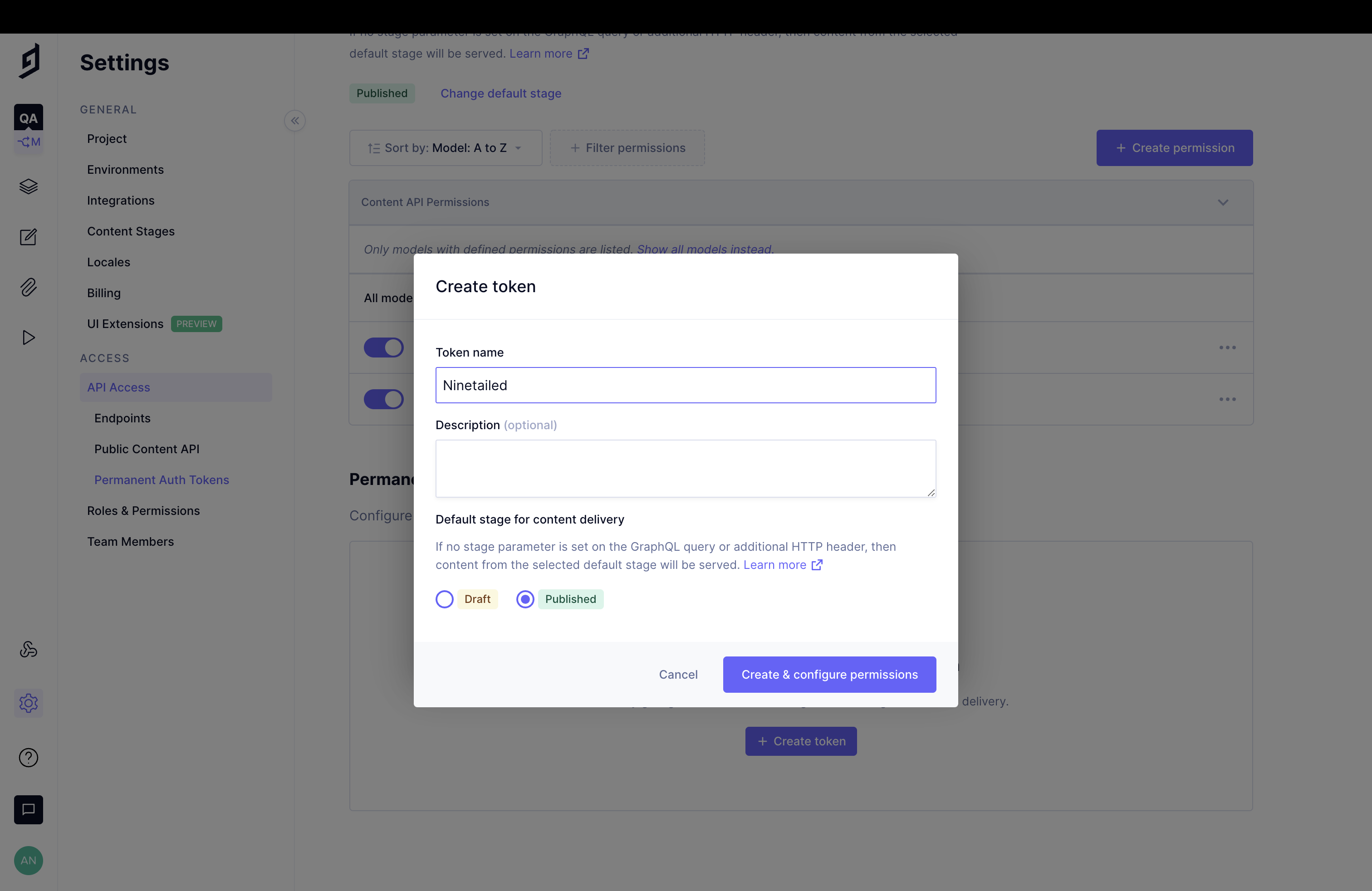Click Change default stage link
The width and height of the screenshot is (1372, 891).
pyautogui.click(x=500, y=93)
